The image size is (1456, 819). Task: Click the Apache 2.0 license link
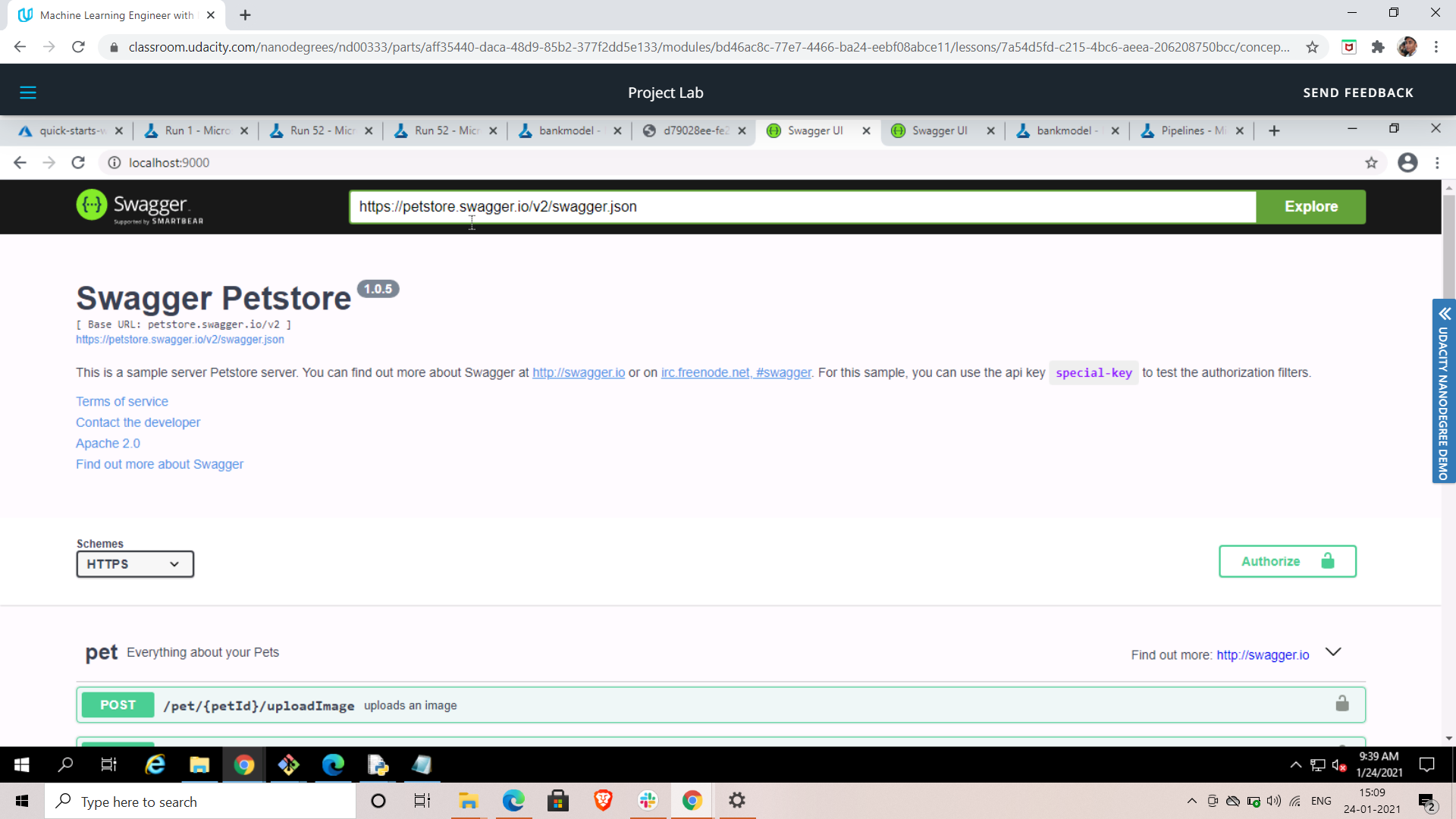107,443
